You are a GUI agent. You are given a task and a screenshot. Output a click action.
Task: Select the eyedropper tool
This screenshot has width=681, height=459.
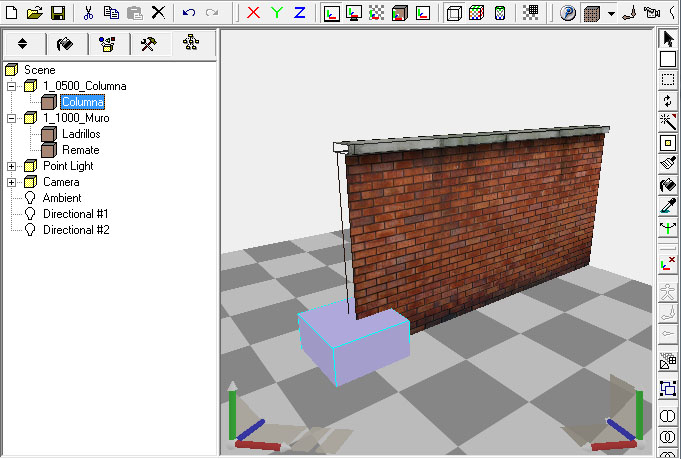(x=668, y=206)
